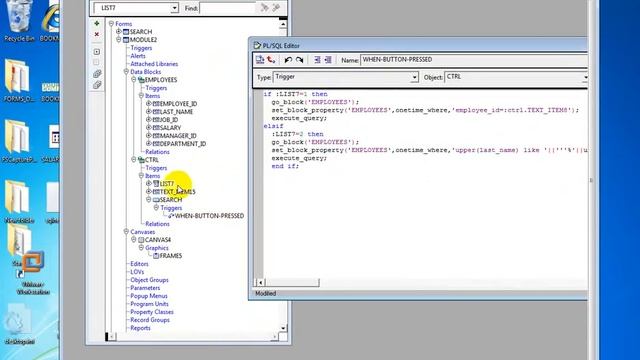Select the WHEN-BUTTON-PRESSED trigger in the tree
This screenshot has height=360, width=640.
(x=209, y=216)
